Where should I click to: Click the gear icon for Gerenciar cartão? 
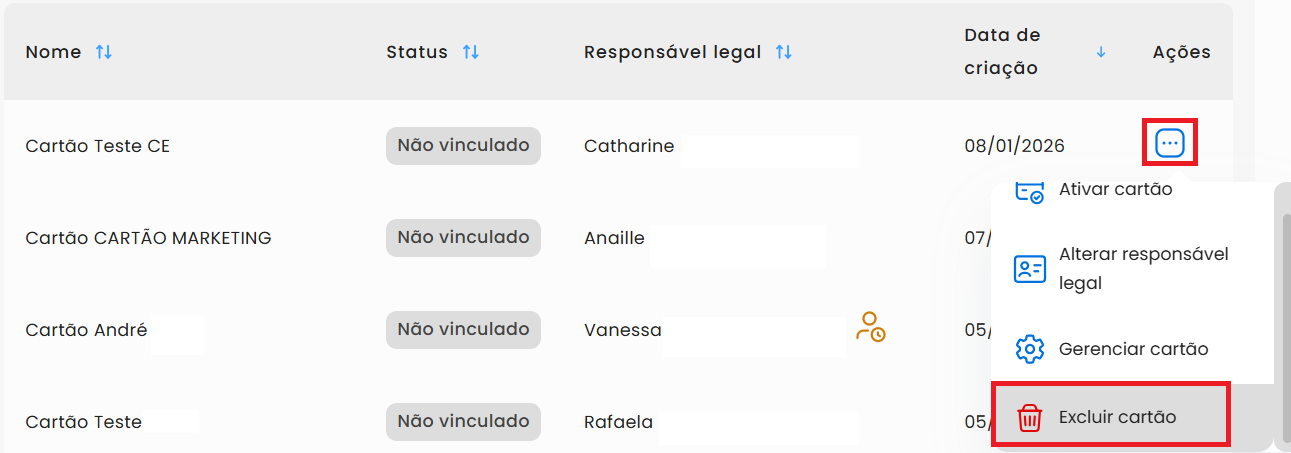[x=1029, y=349]
